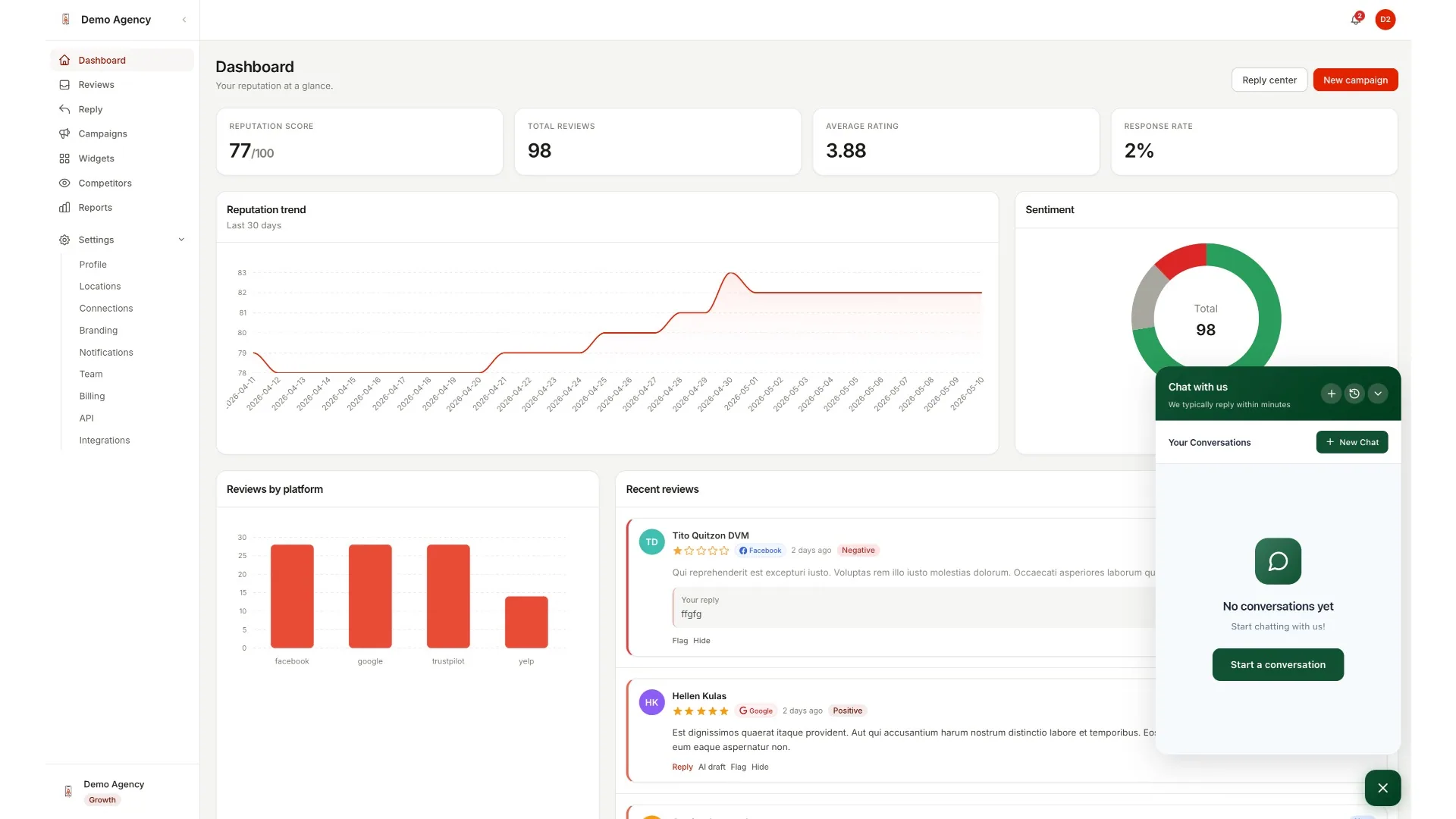
Task: Click the TD reviewer avatar
Action: click(651, 542)
